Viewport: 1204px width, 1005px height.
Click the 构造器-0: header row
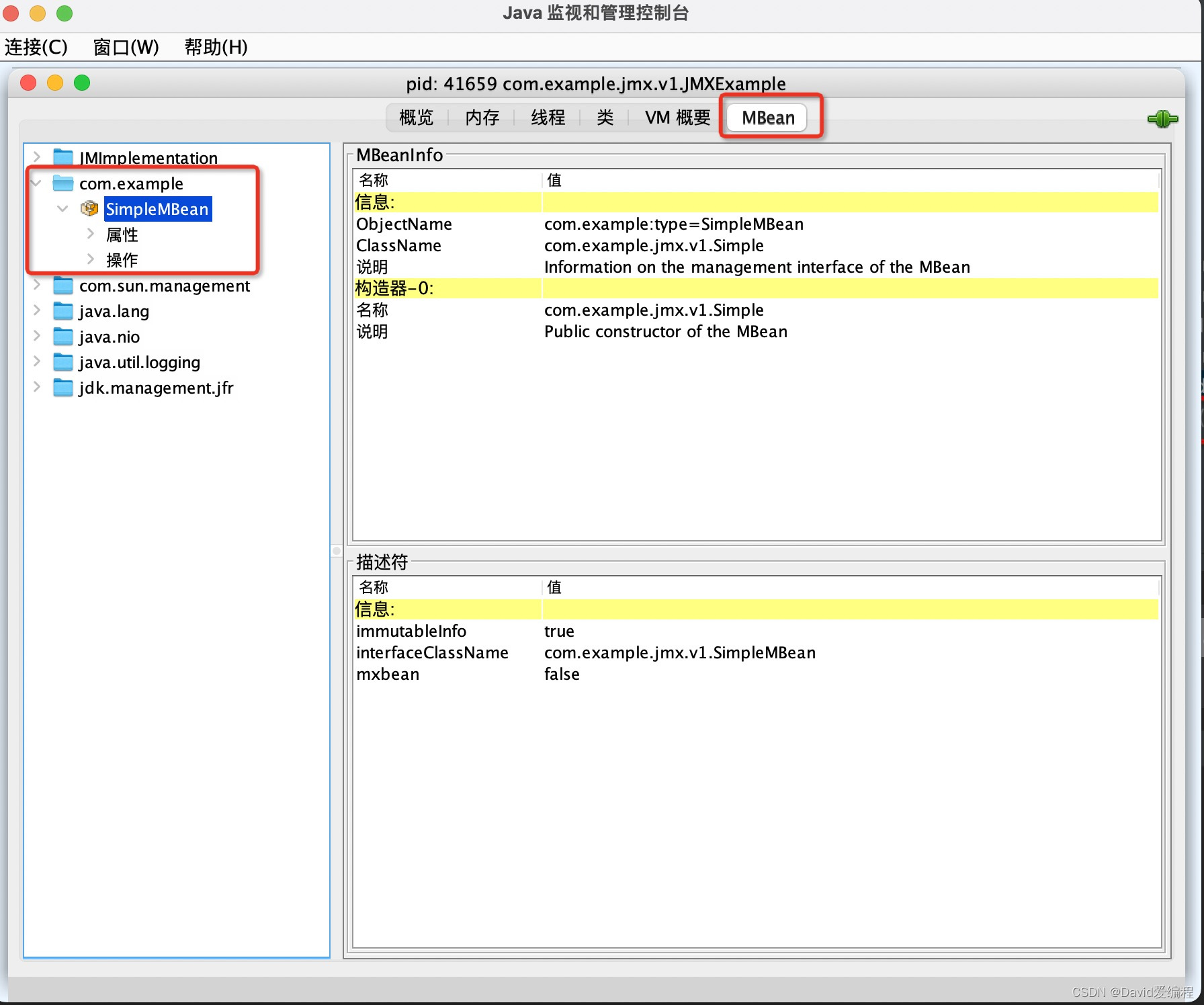pyautogui.click(x=757, y=288)
